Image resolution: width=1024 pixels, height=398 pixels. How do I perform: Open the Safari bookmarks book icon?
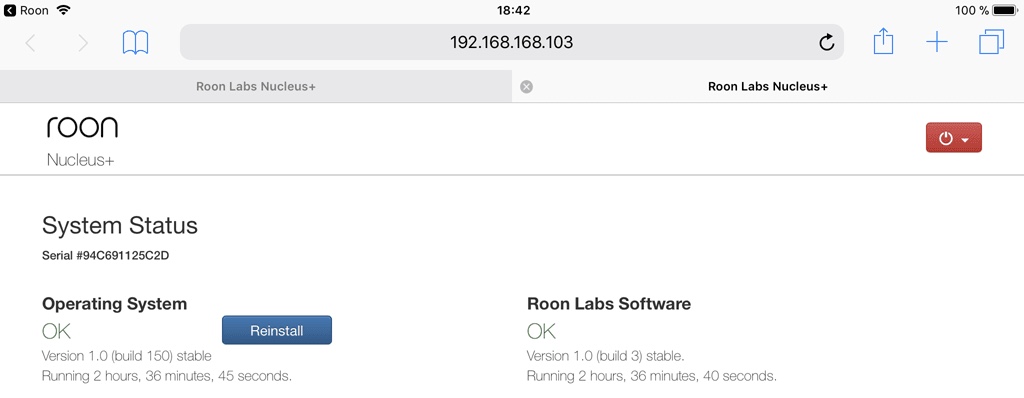(x=135, y=43)
